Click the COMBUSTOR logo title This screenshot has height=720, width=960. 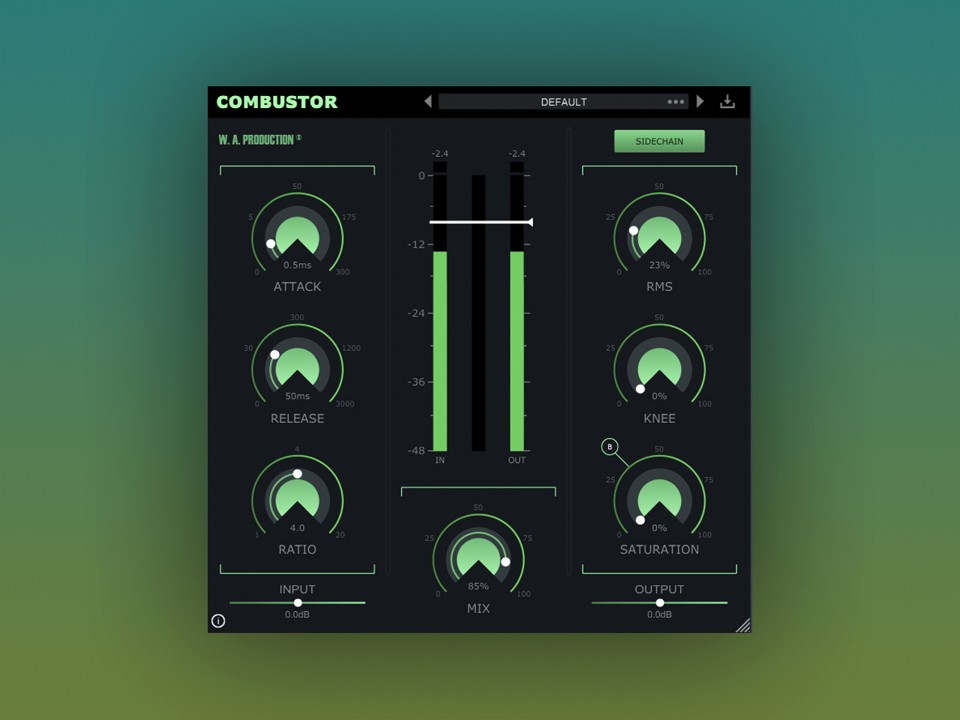pyautogui.click(x=277, y=102)
